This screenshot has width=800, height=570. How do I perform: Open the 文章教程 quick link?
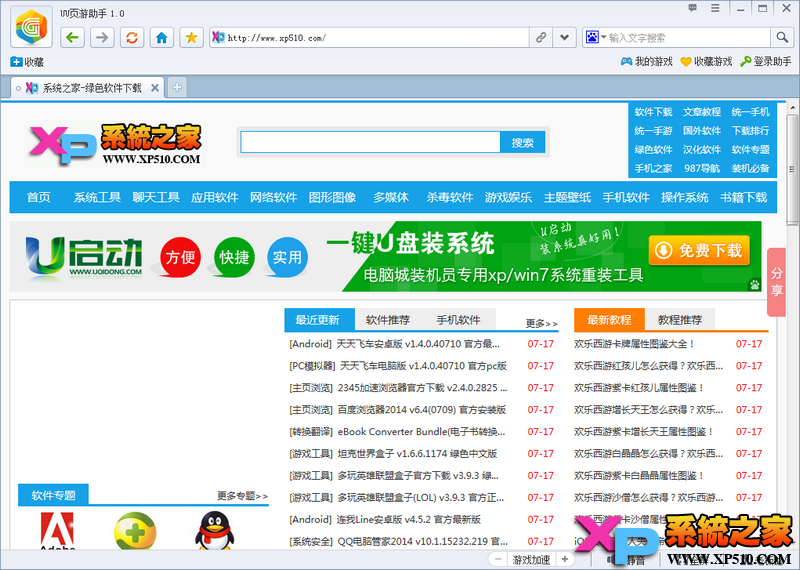[702, 112]
